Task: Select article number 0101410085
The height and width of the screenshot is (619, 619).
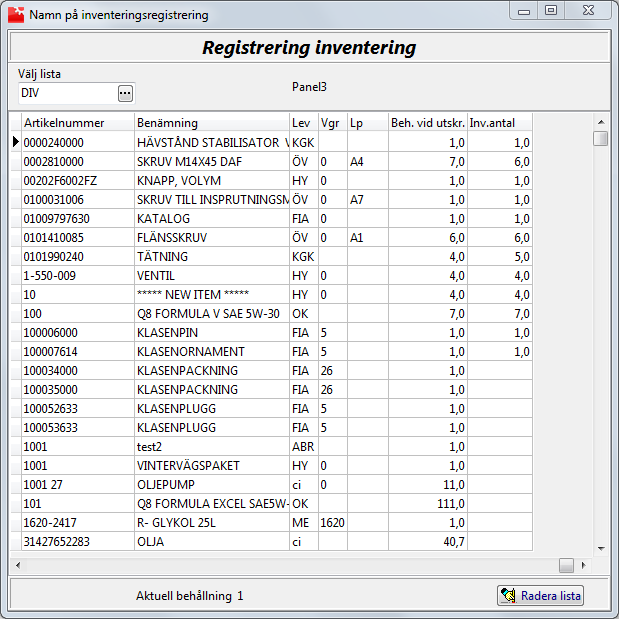Action: click(x=78, y=237)
